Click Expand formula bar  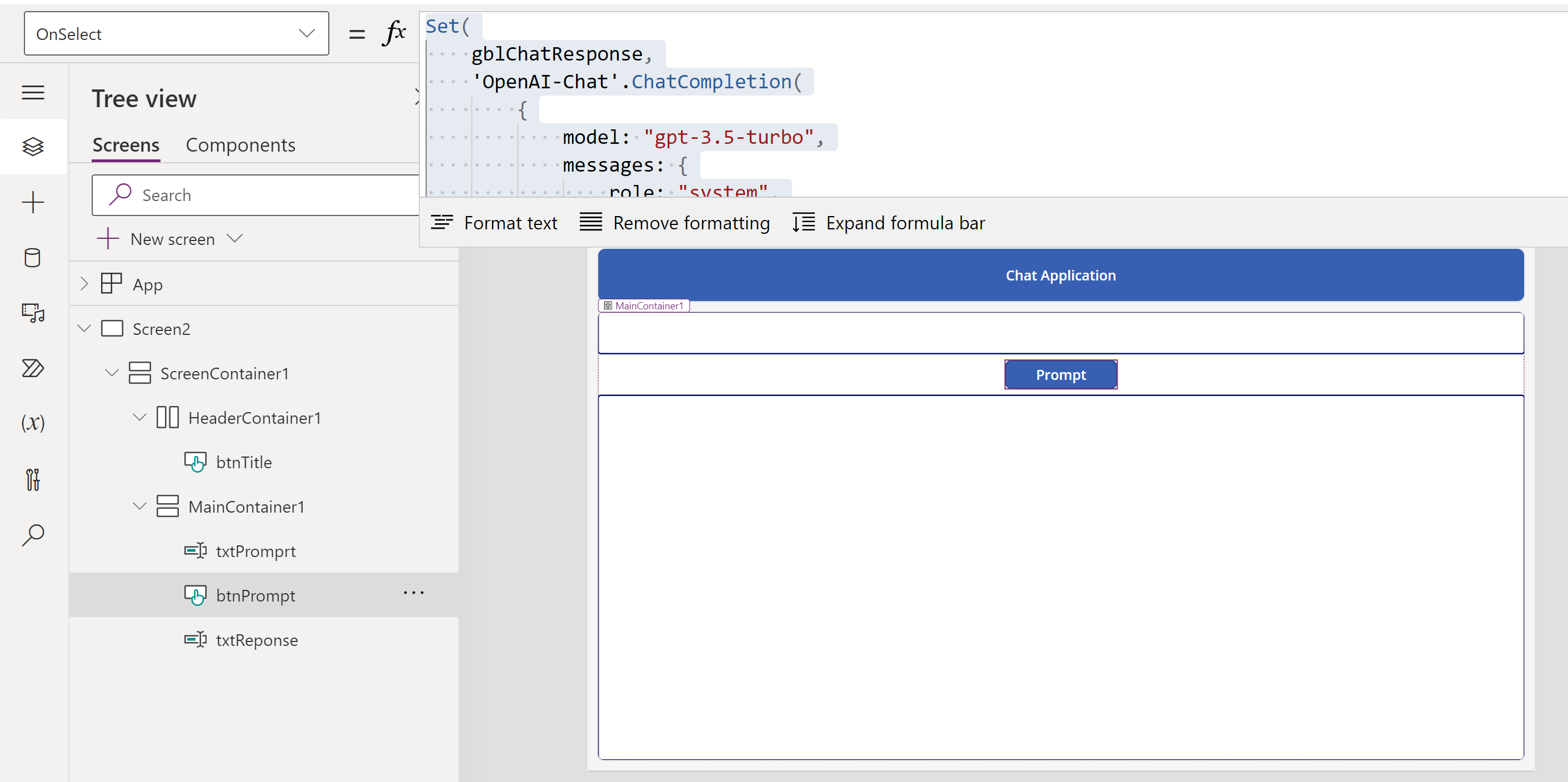tap(889, 223)
